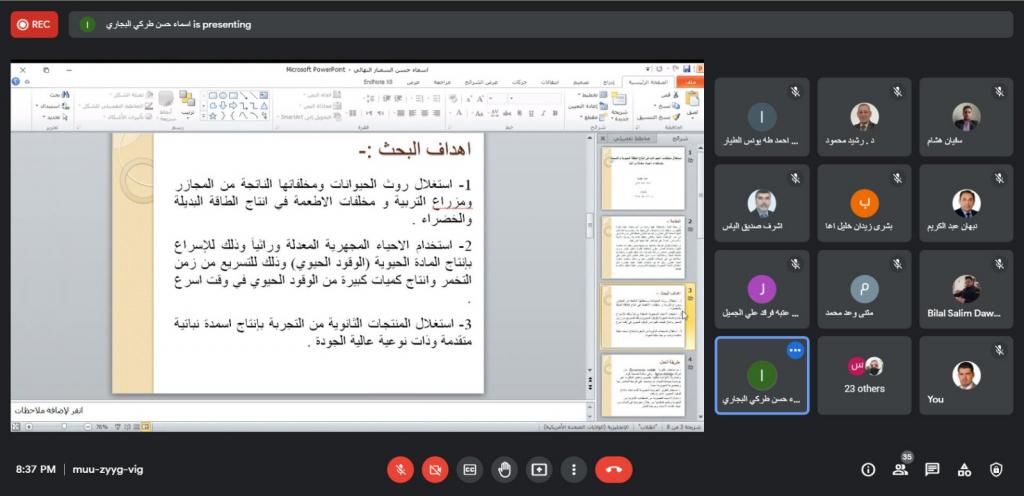Show the people list with 35 participants
The width and height of the screenshot is (1024, 496).
[x=900, y=469]
